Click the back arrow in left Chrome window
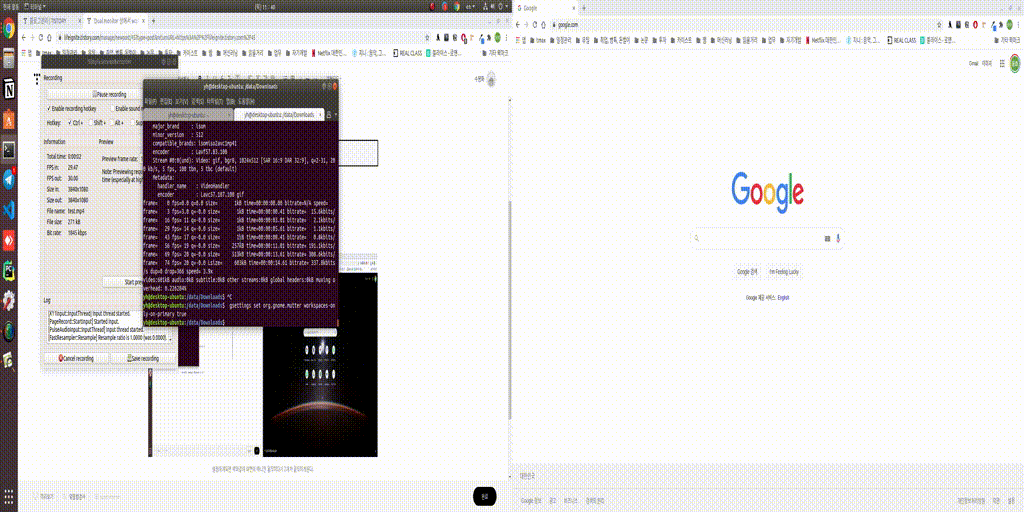1024x512 pixels. [23, 37]
